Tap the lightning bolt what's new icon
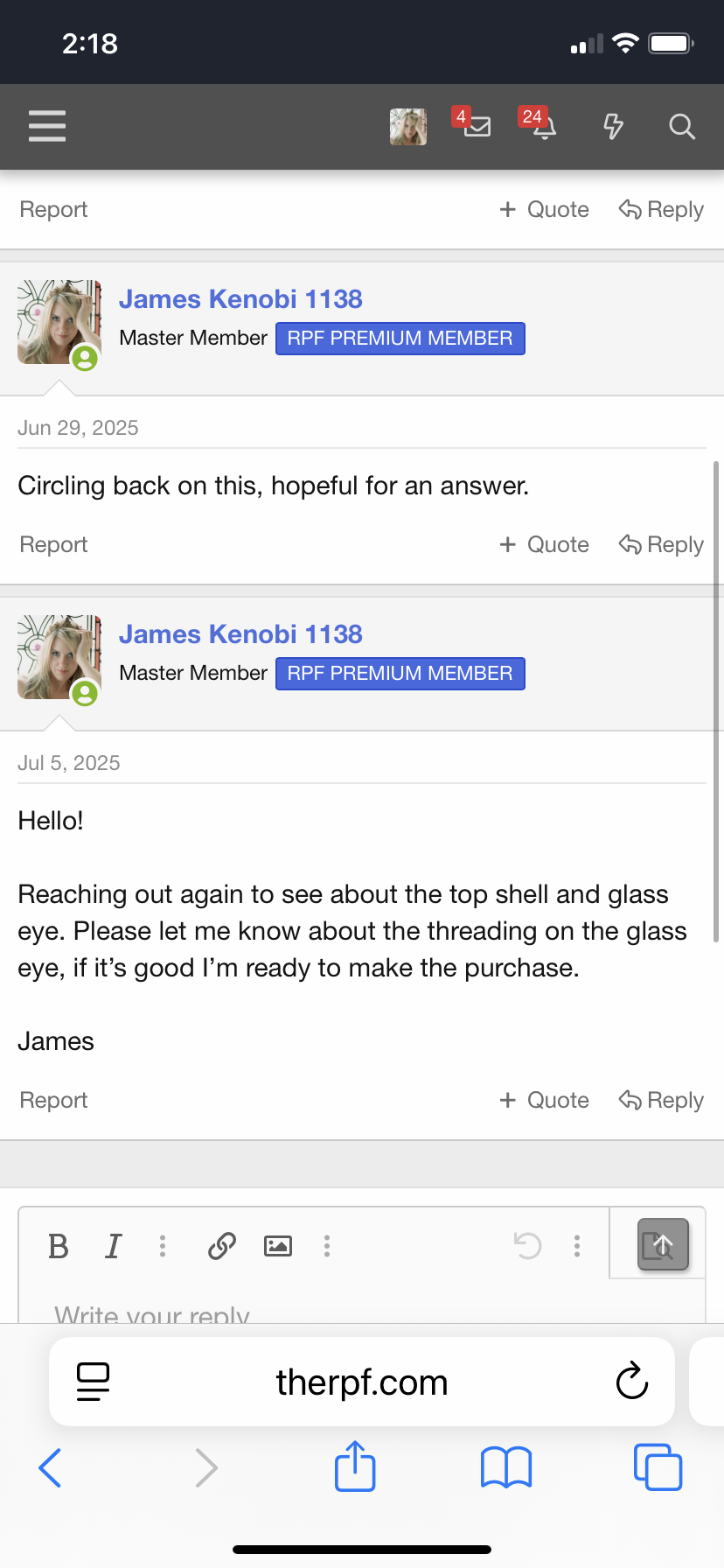Viewport: 724px width, 1568px height. click(x=614, y=127)
